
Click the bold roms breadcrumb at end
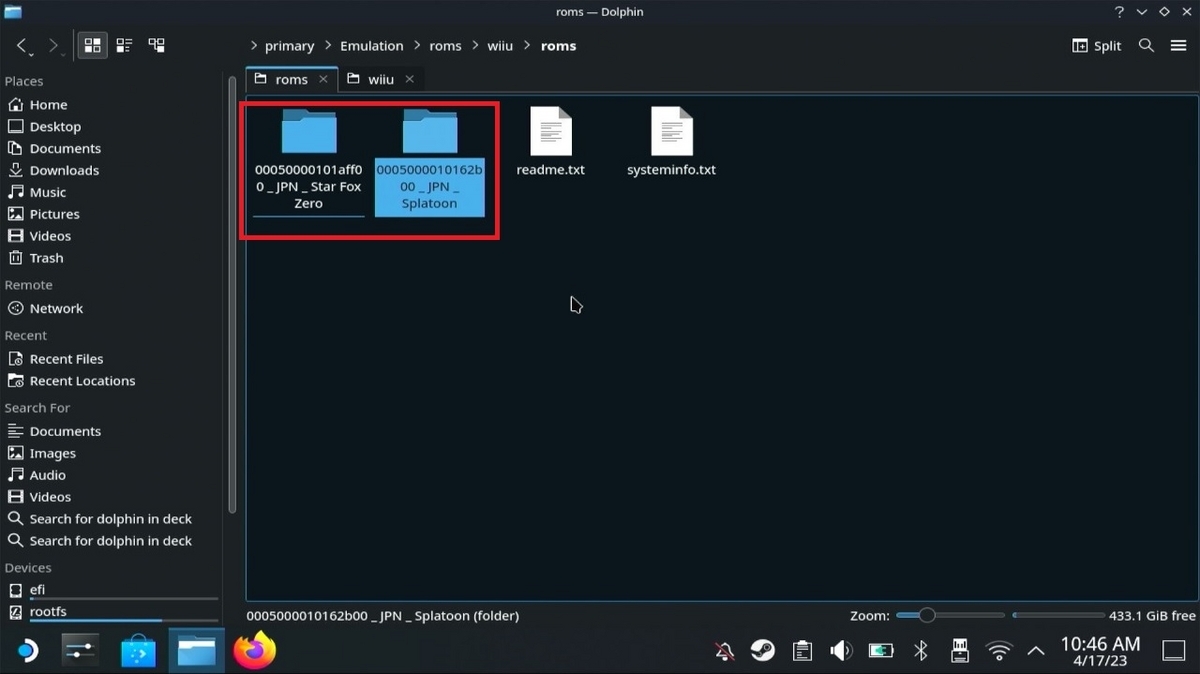(x=558, y=46)
